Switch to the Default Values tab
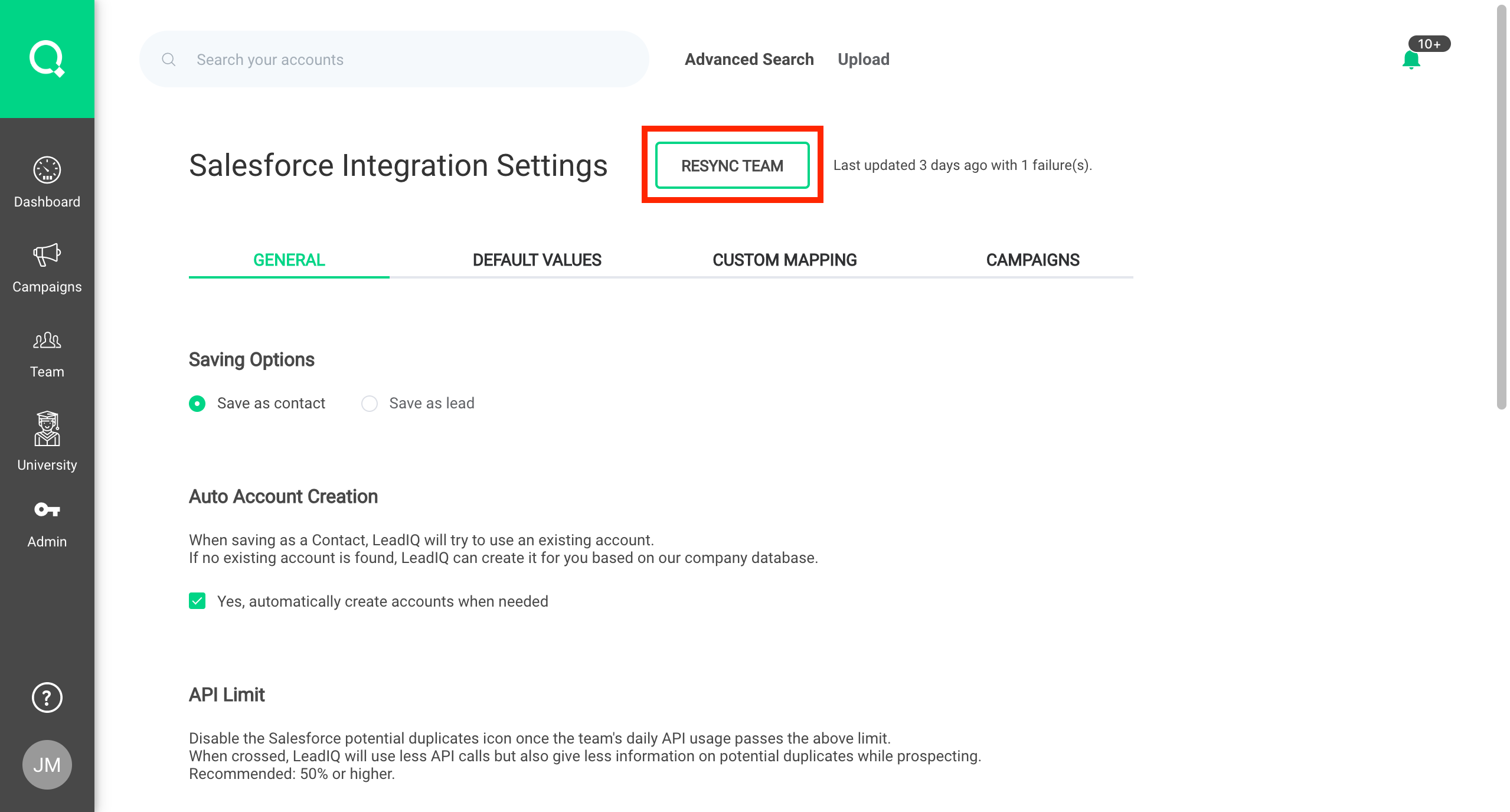 [537, 260]
